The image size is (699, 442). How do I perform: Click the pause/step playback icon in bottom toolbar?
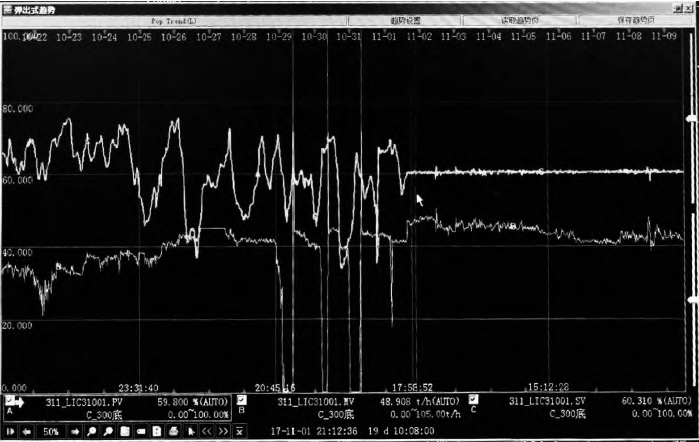(x=9, y=431)
